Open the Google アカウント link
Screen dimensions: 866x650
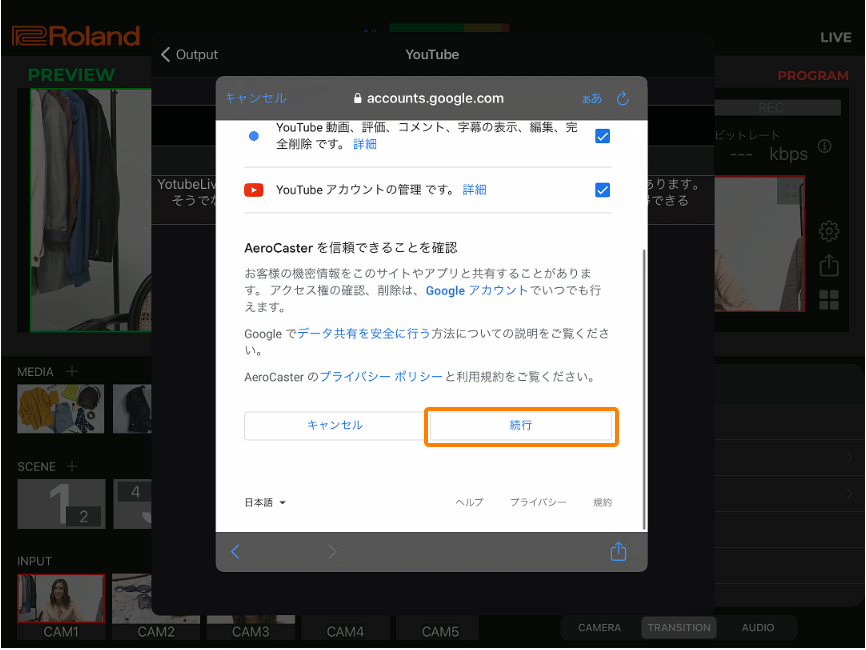(477, 290)
